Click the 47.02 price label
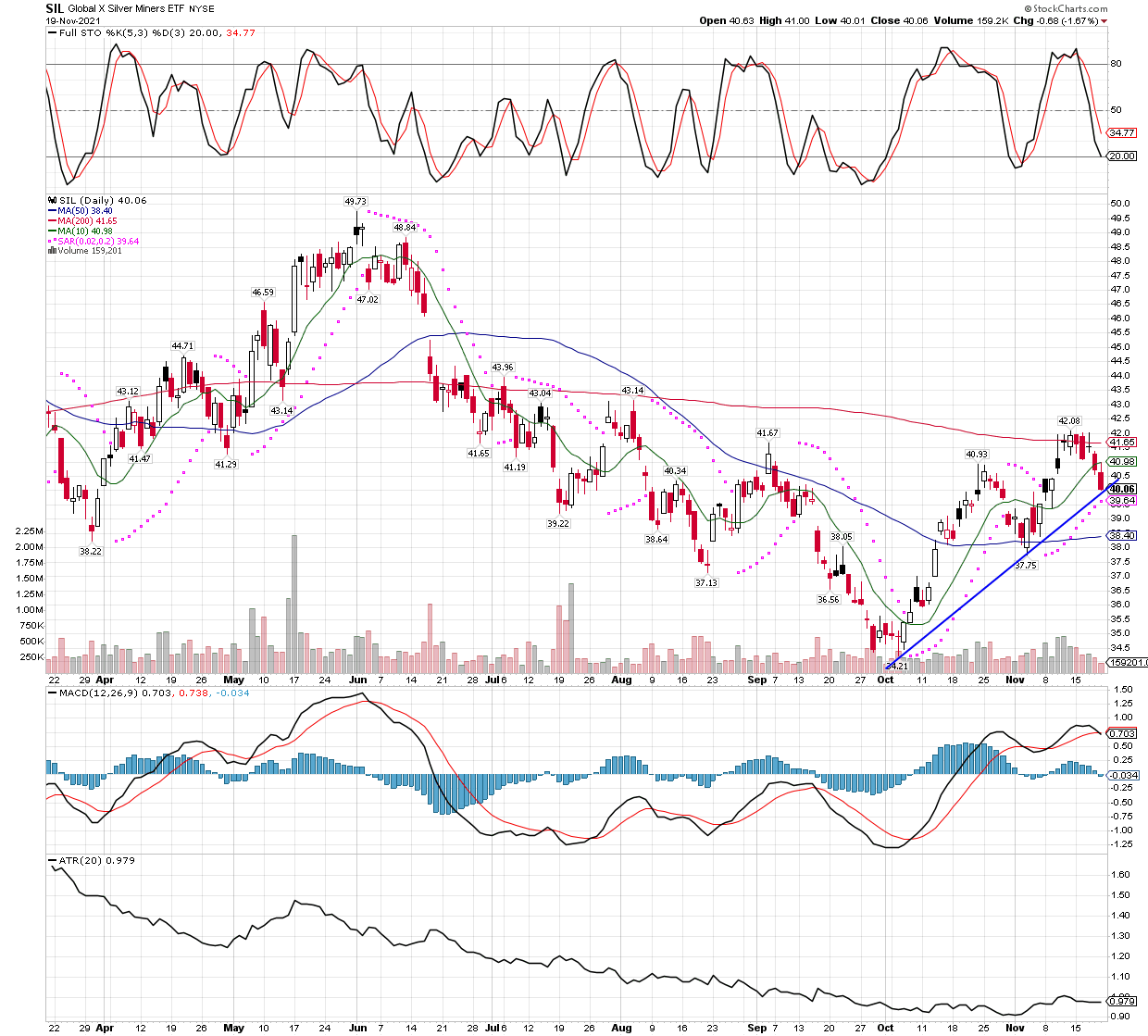 [x=368, y=300]
